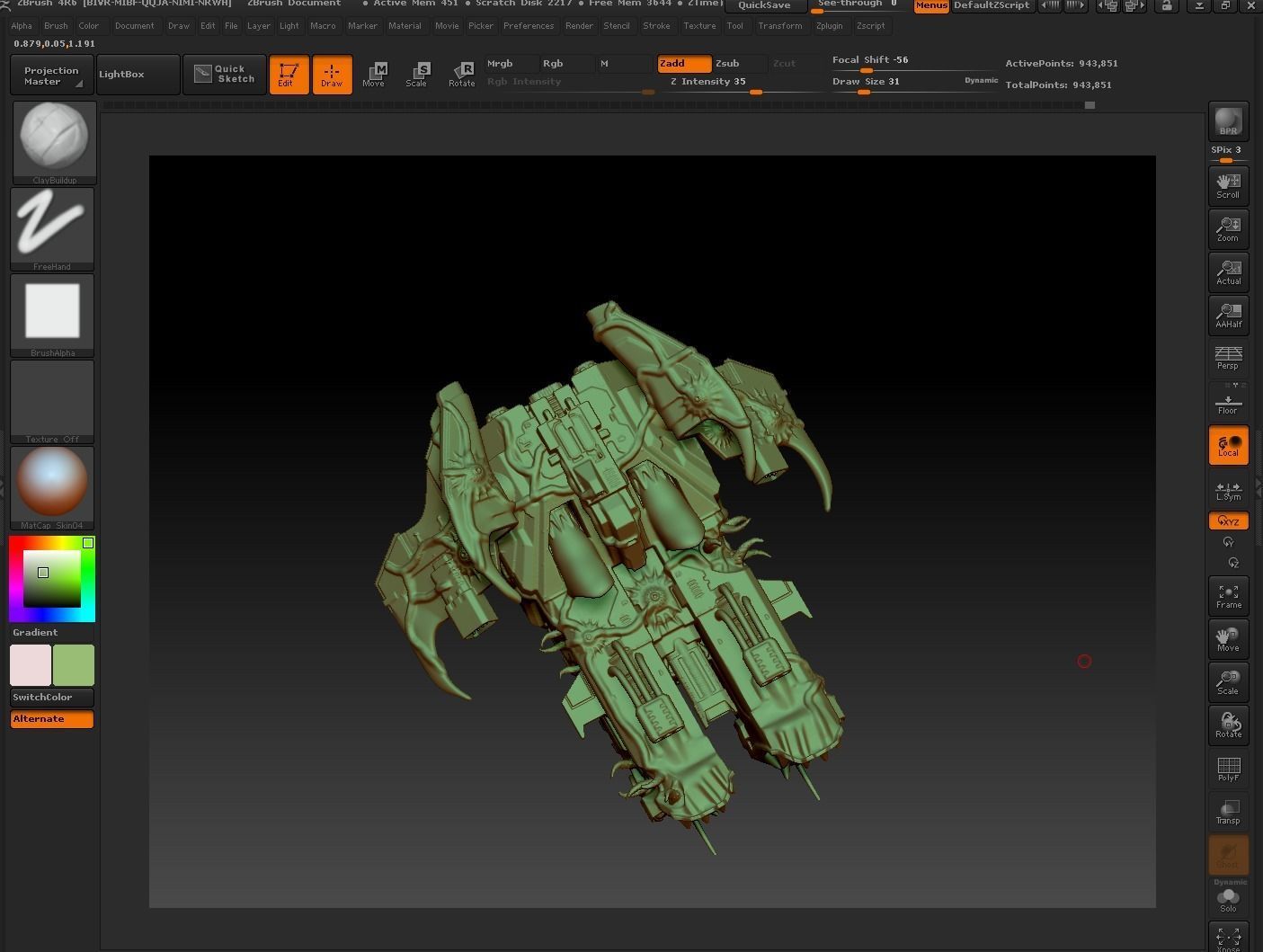The image size is (1263, 952).
Task: Open the Stroke menu
Action: coord(656,26)
